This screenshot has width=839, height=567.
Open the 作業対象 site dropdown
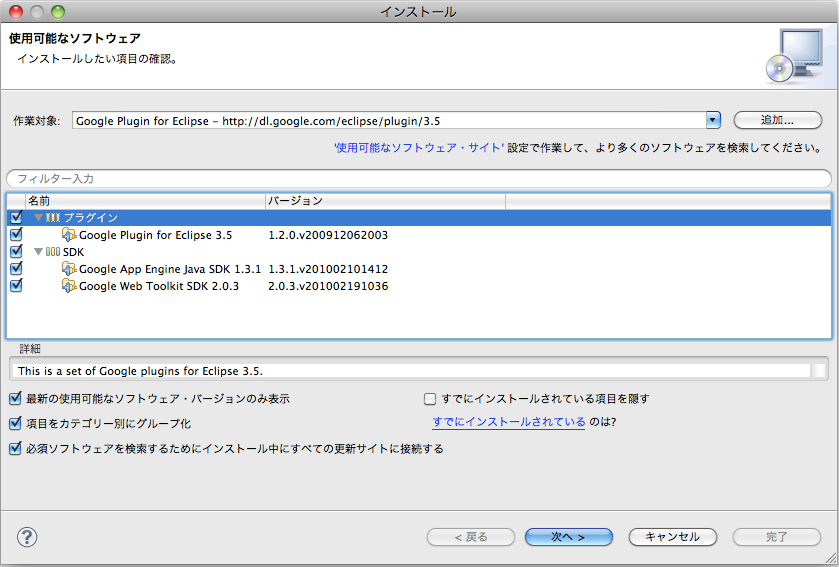point(713,120)
